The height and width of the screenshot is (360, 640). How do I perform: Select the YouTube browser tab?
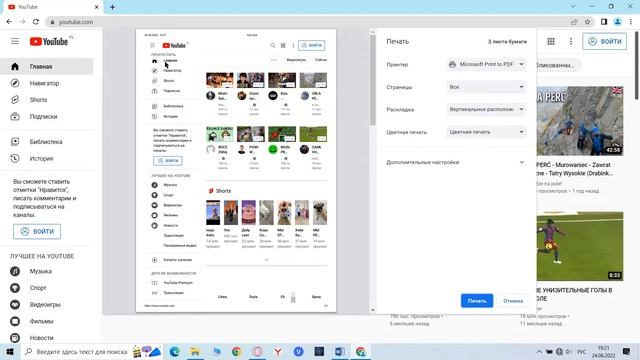[x=52, y=7]
